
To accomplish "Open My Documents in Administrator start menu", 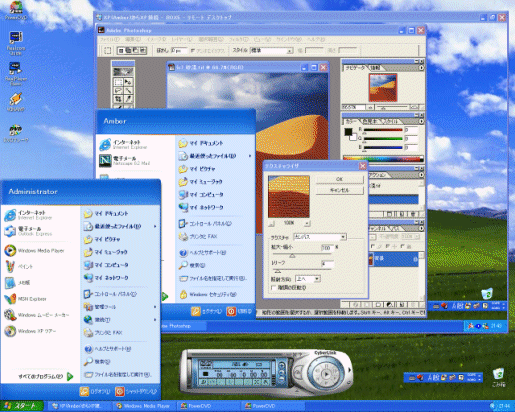I will 106,214.
